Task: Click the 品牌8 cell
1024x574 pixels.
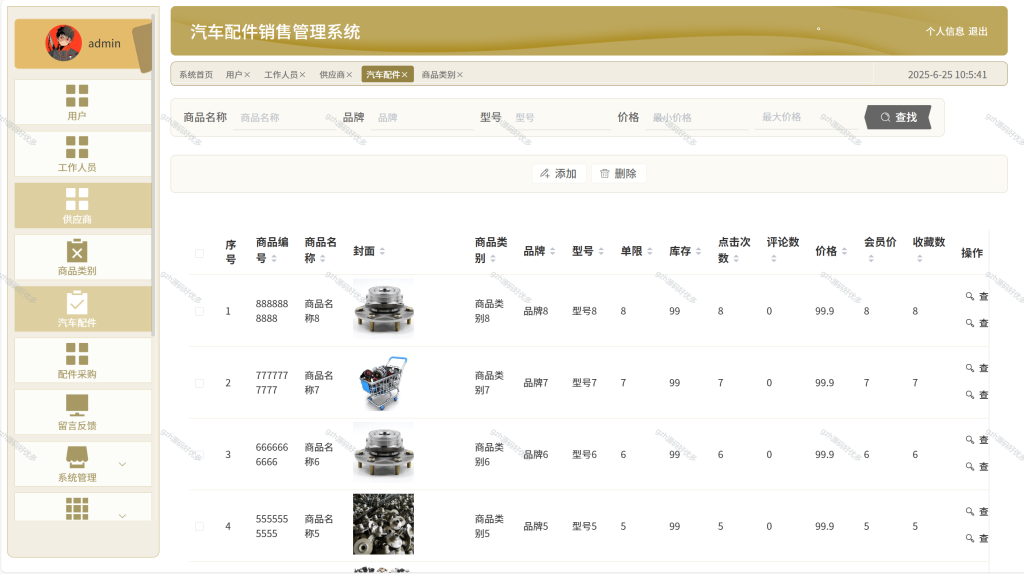Action: 536,311
